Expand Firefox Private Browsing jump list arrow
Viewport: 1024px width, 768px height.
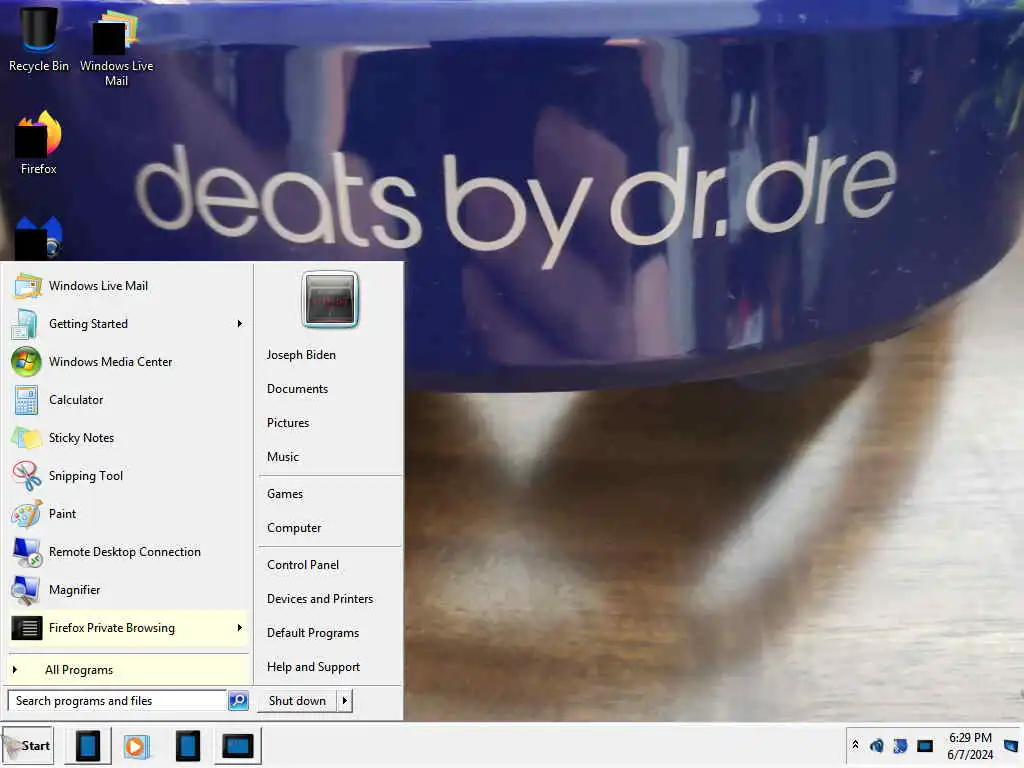click(x=240, y=628)
